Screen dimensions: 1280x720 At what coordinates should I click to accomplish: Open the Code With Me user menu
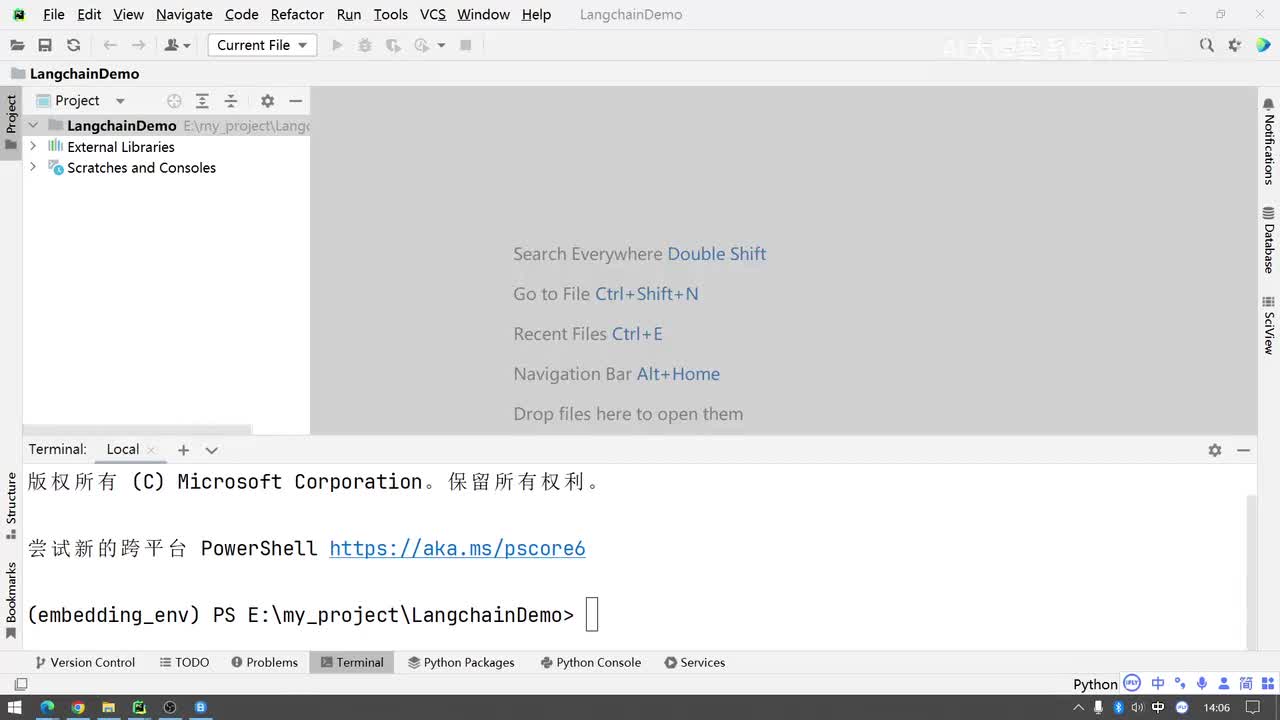(x=177, y=45)
